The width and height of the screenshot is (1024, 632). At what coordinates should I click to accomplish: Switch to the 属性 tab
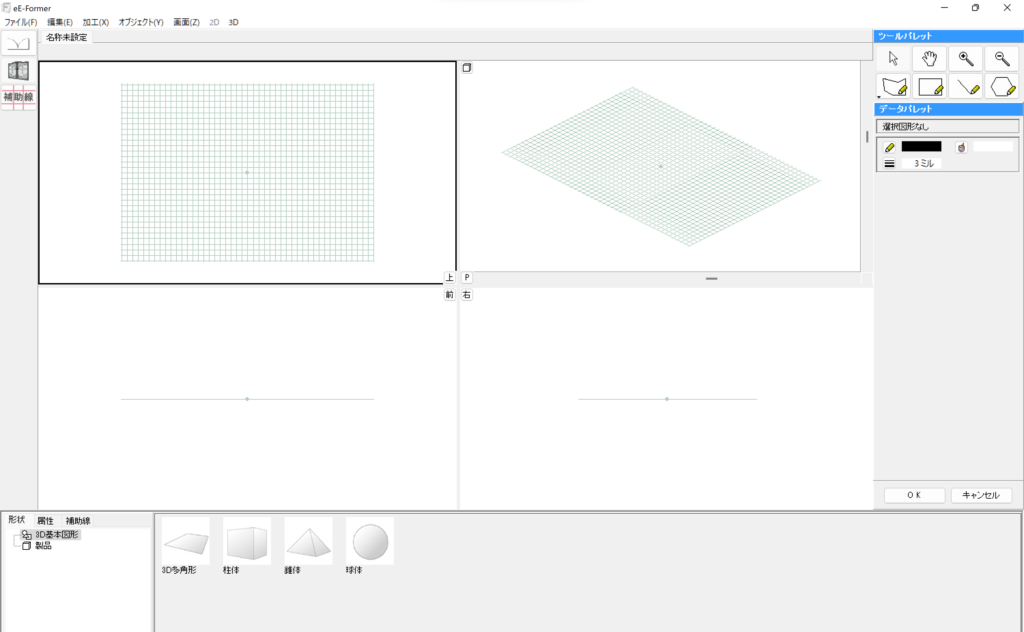pyautogui.click(x=45, y=521)
